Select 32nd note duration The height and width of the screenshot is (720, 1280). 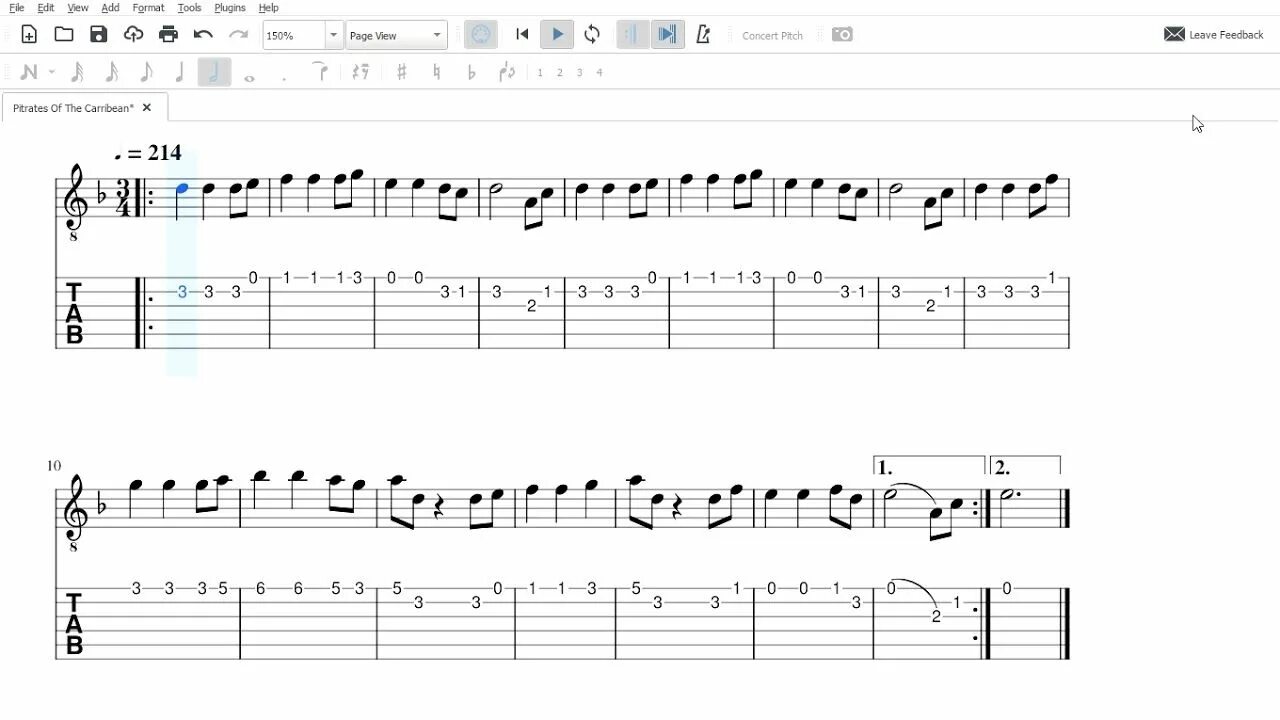tap(77, 72)
